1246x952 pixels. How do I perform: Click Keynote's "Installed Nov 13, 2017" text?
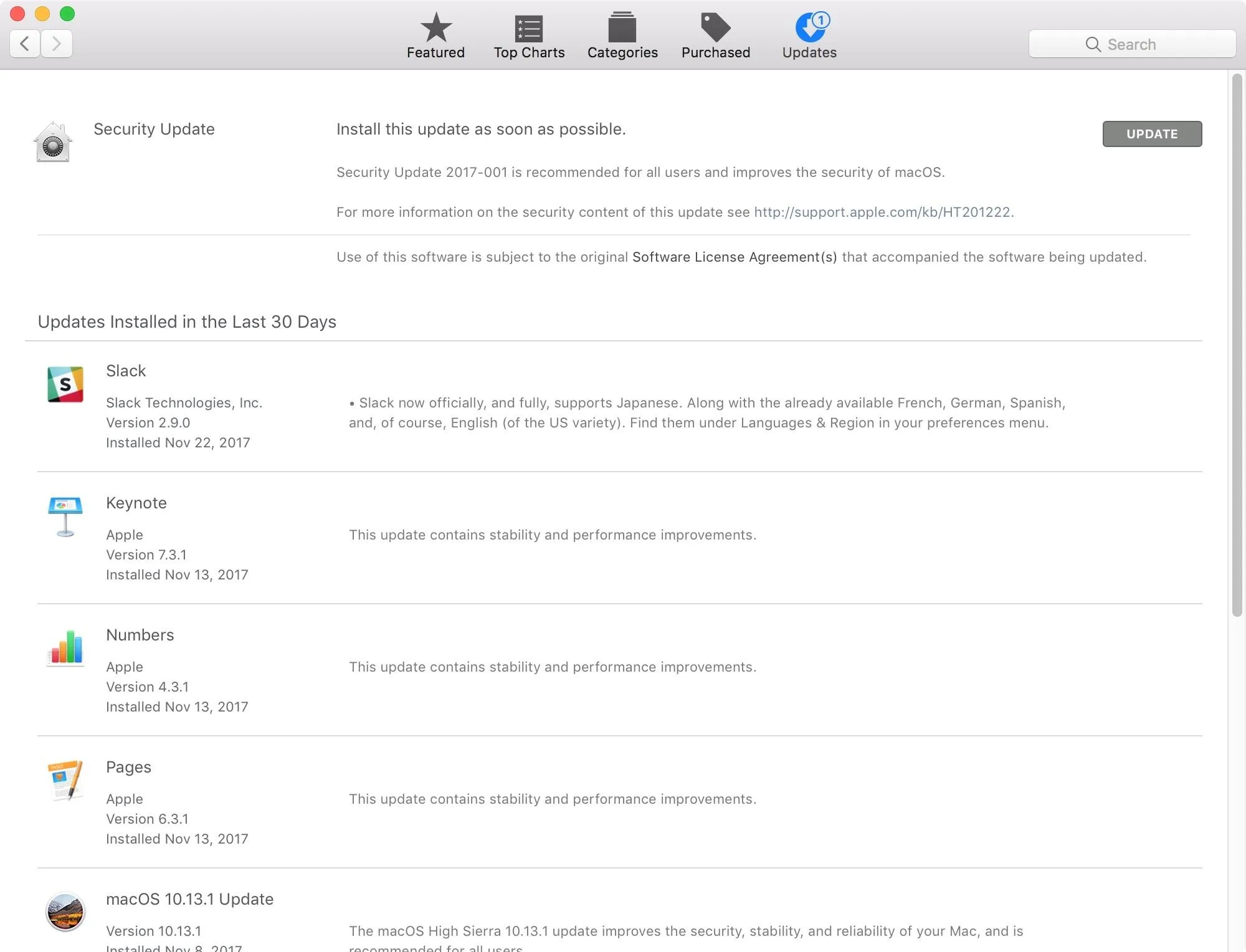tap(177, 574)
